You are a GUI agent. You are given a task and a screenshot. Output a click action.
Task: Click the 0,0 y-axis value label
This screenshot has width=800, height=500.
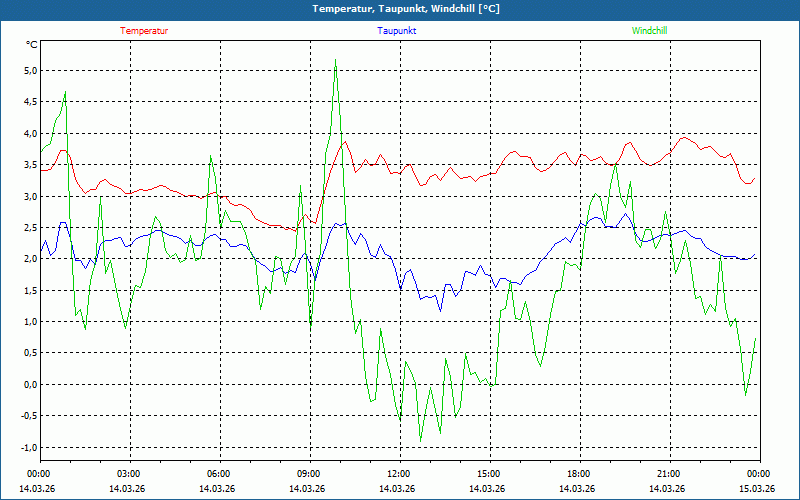[x=29, y=385]
